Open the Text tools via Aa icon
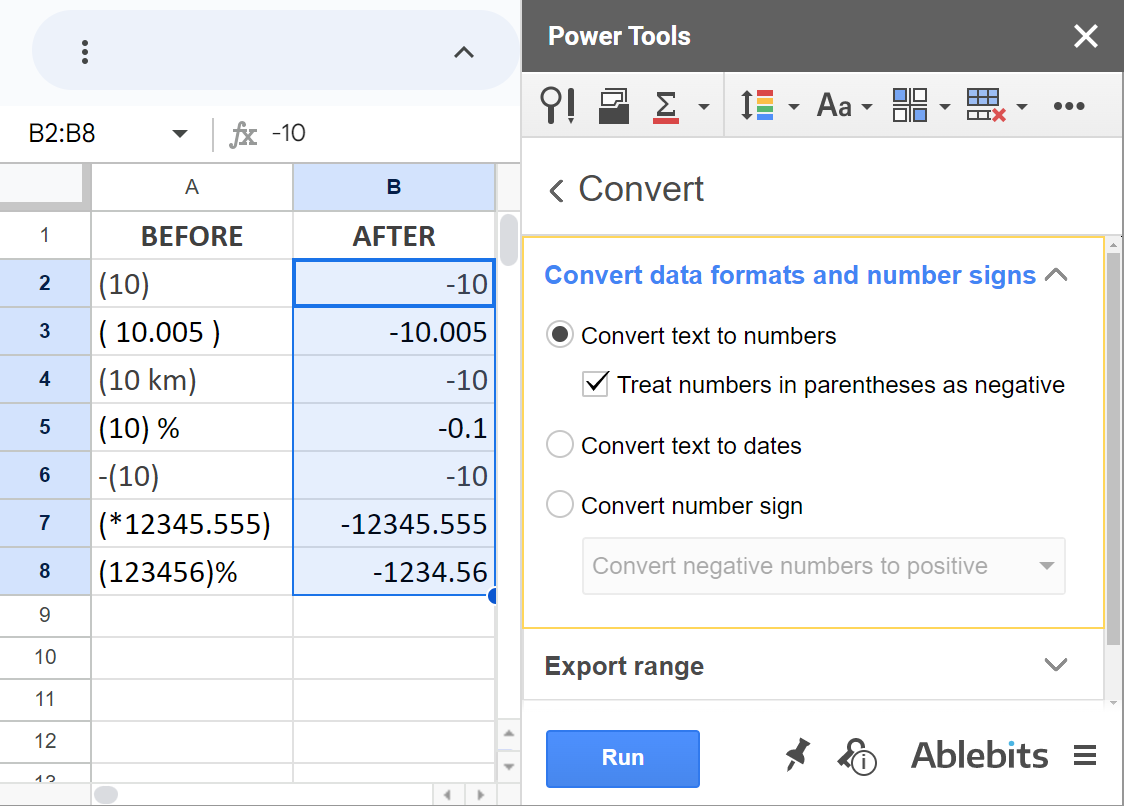 [x=832, y=105]
